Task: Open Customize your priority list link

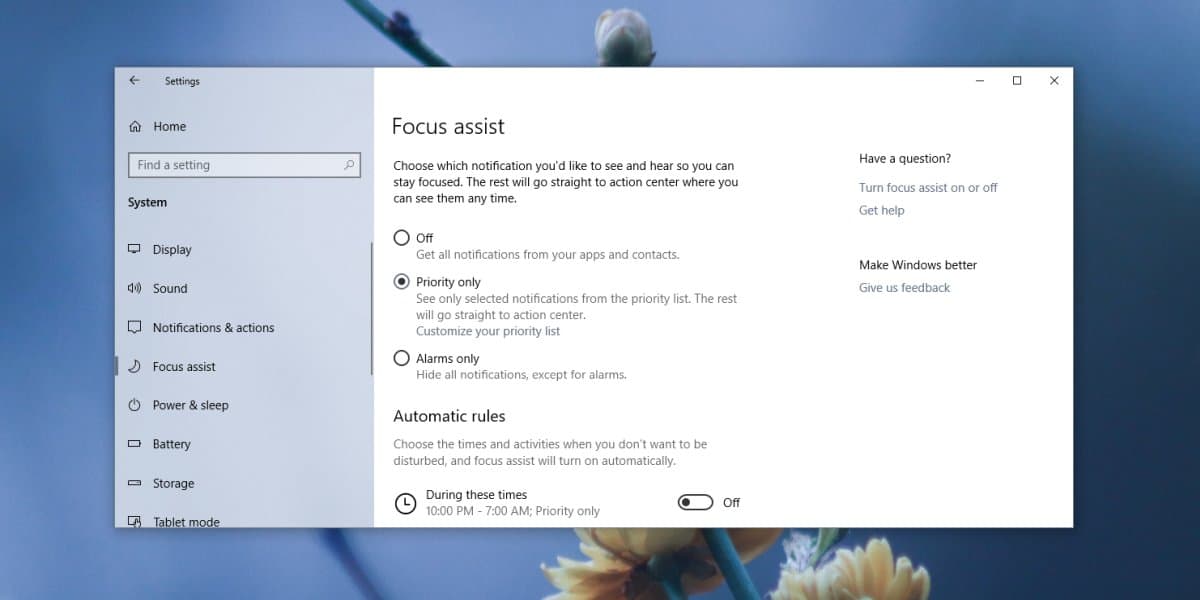Action: (488, 331)
